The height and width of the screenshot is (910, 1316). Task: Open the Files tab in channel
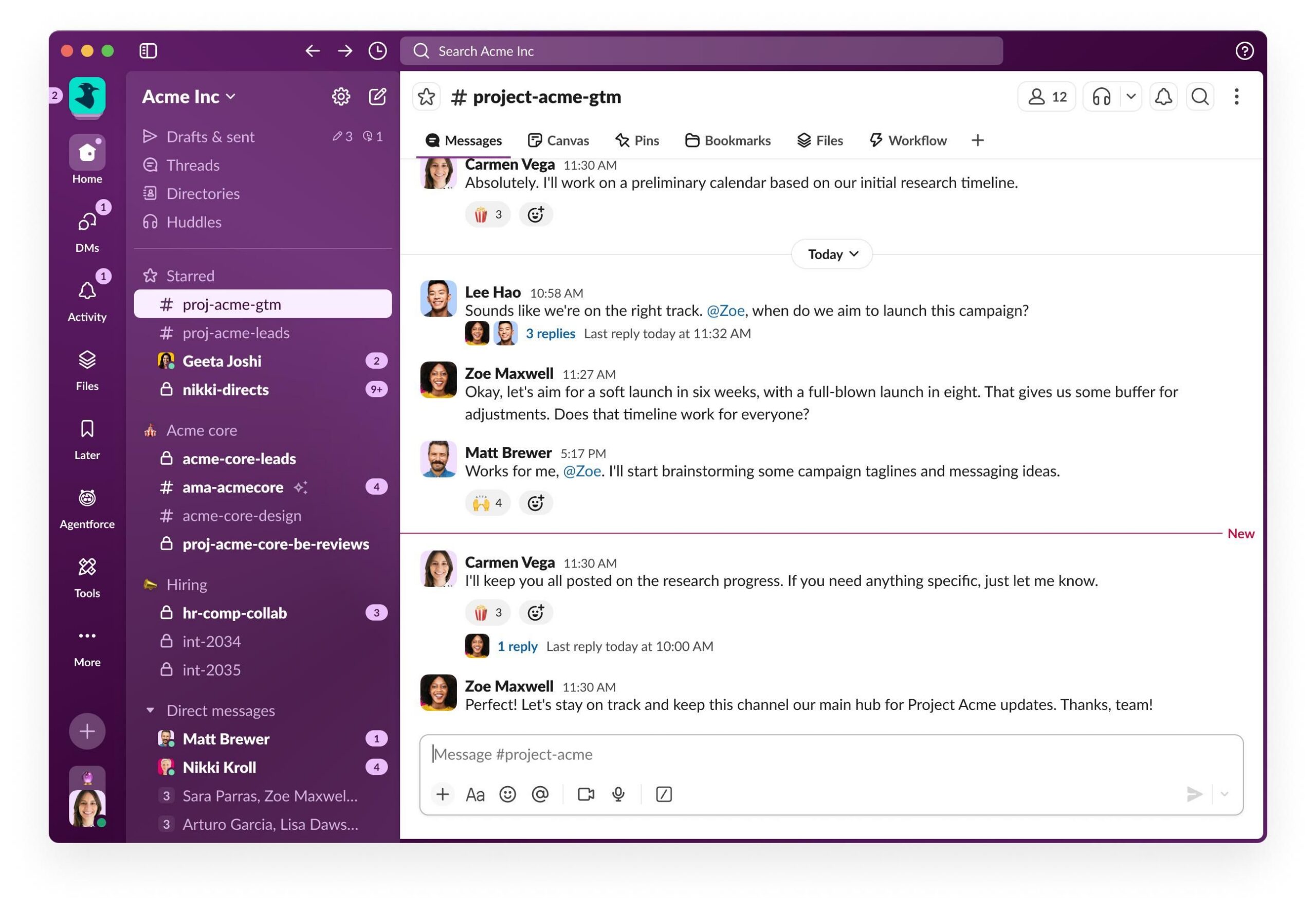tap(819, 140)
